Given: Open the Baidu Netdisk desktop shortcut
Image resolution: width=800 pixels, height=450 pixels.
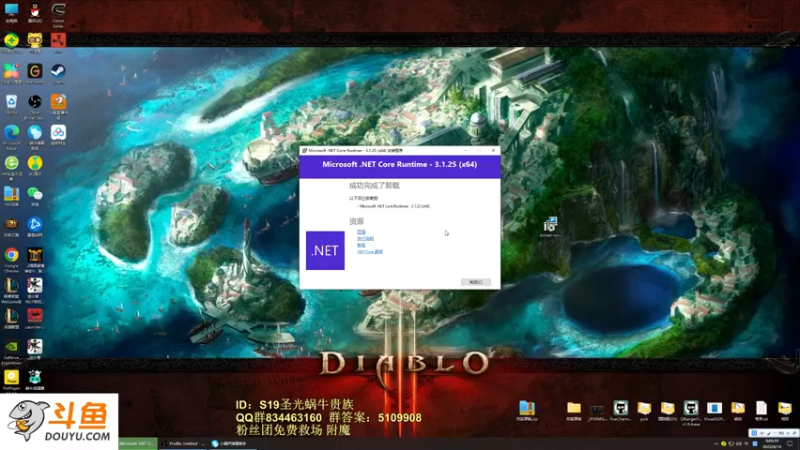Looking at the screenshot, I should click(58, 135).
